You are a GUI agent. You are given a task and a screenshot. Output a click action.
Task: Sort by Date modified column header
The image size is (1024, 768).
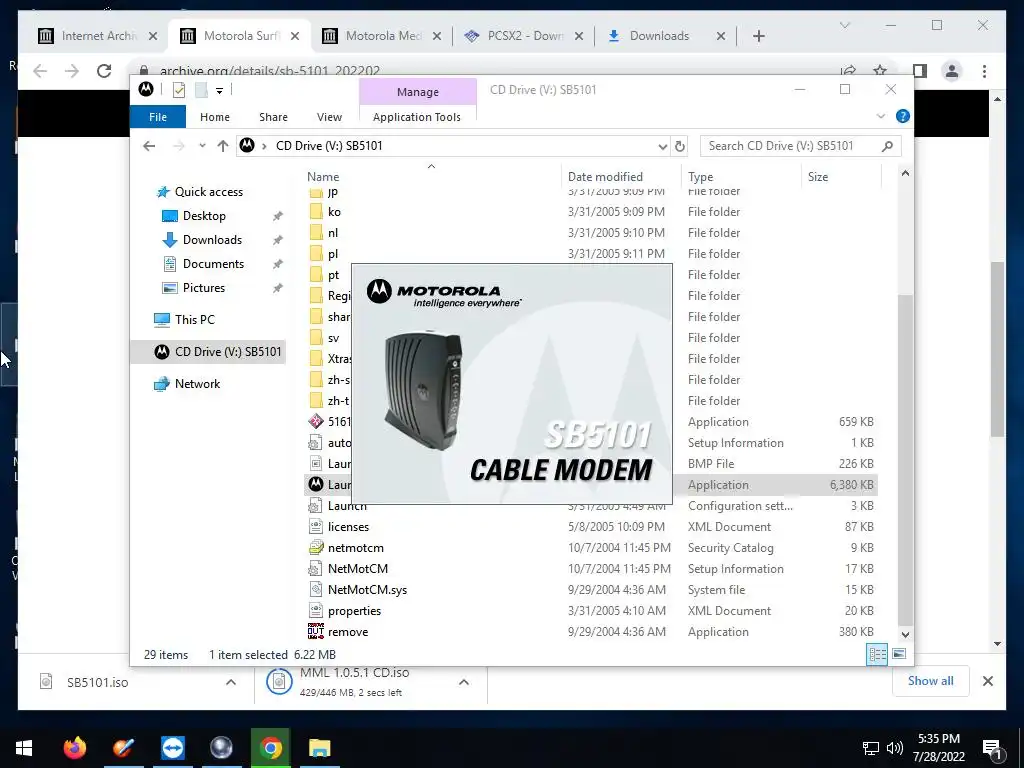605,177
